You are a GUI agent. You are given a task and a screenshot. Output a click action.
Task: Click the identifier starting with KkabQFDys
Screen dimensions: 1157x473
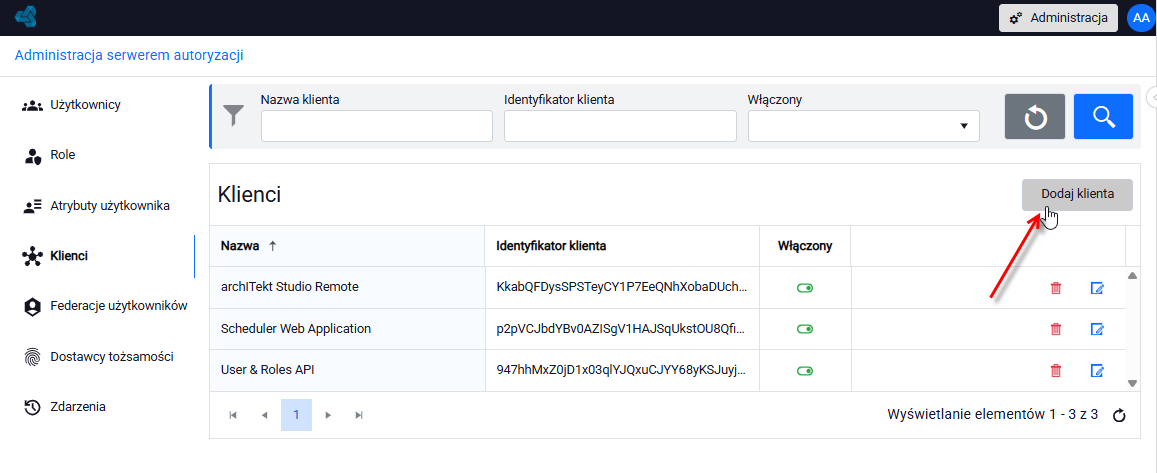tap(622, 288)
